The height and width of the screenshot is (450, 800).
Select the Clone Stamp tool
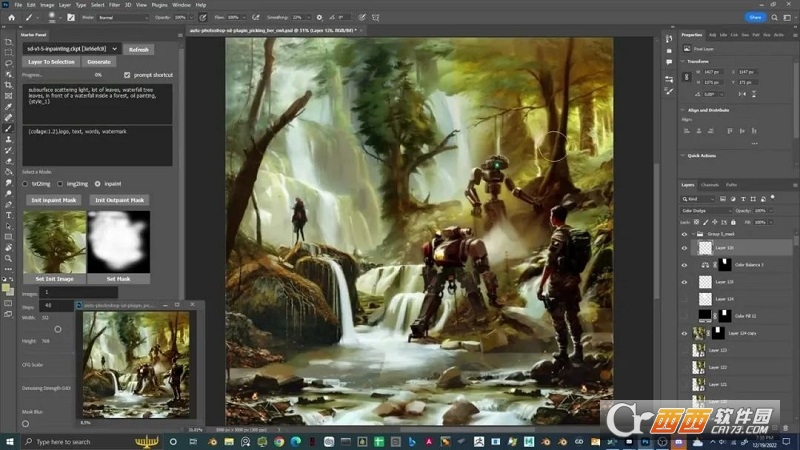tap(8, 139)
